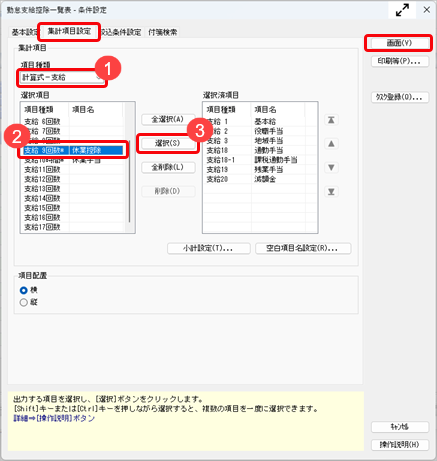The image size is (437, 461).
Task: Select the 支給 9回数 休業控除 row
Action: point(73,150)
